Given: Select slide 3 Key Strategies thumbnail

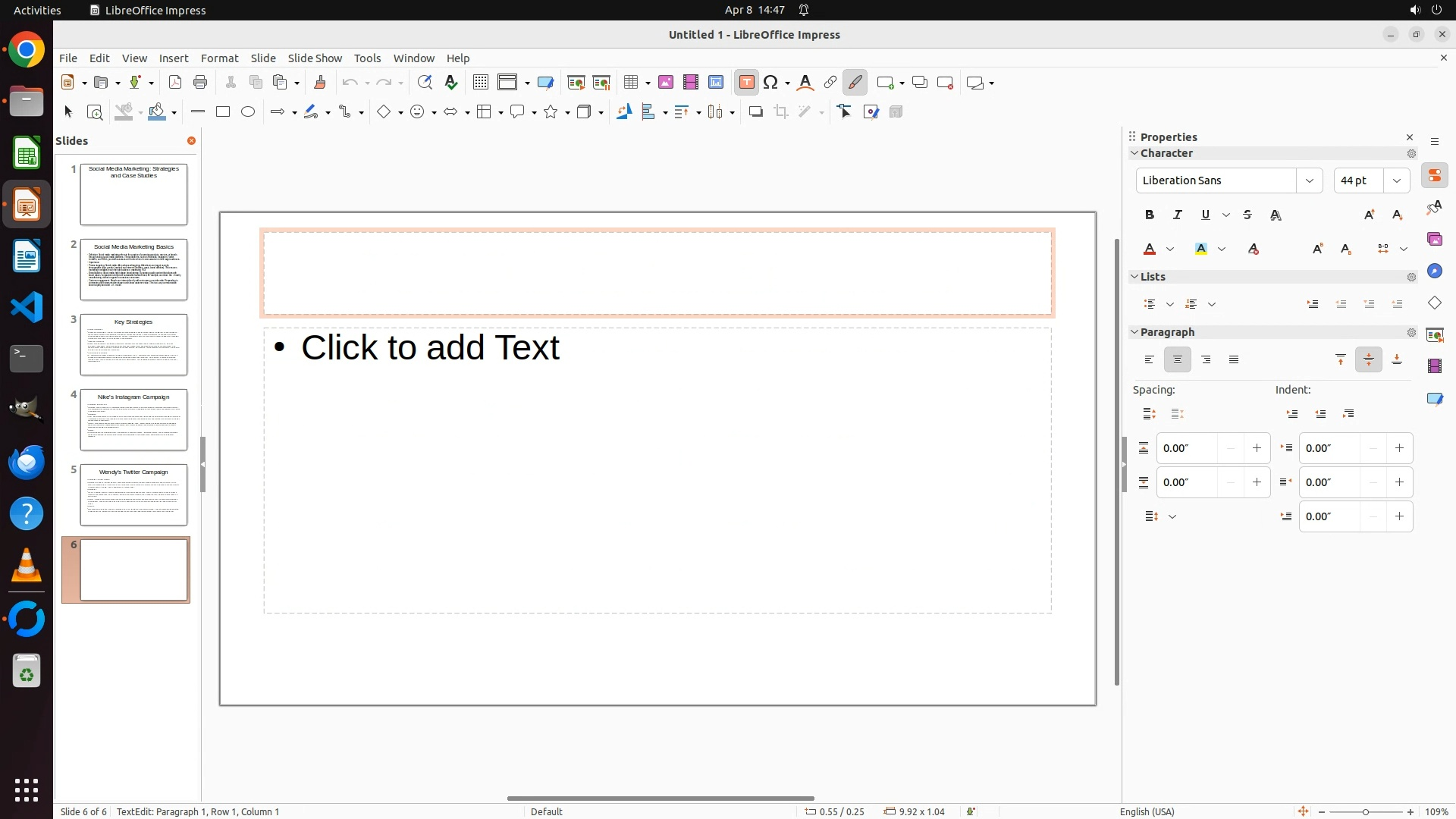Looking at the screenshot, I should [133, 345].
